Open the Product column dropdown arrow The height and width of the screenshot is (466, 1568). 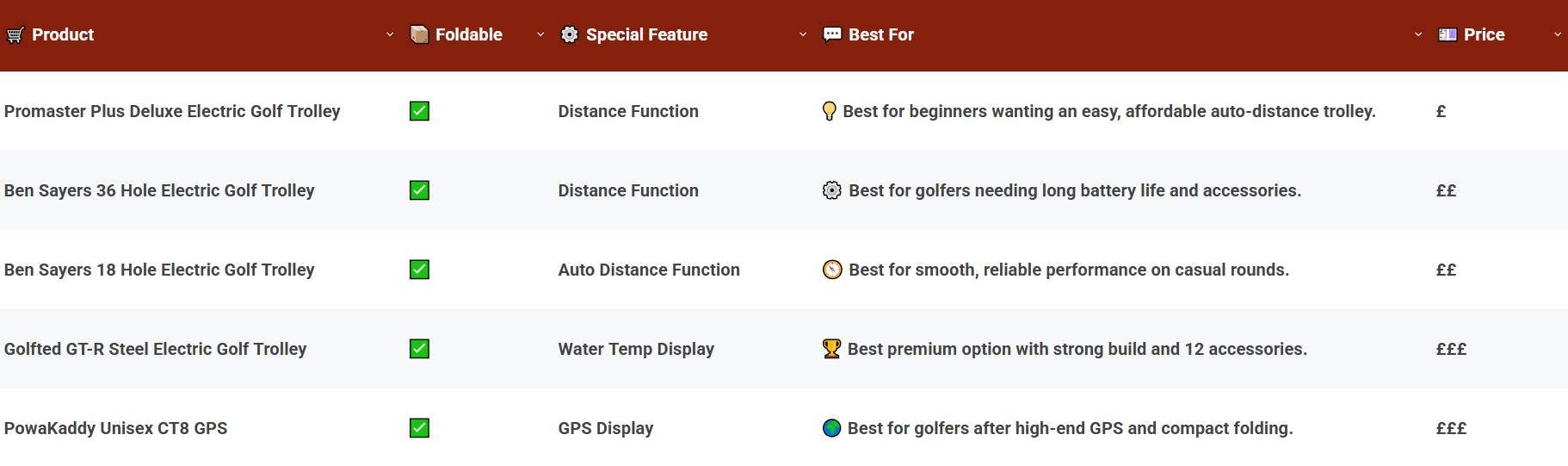(390, 34)
